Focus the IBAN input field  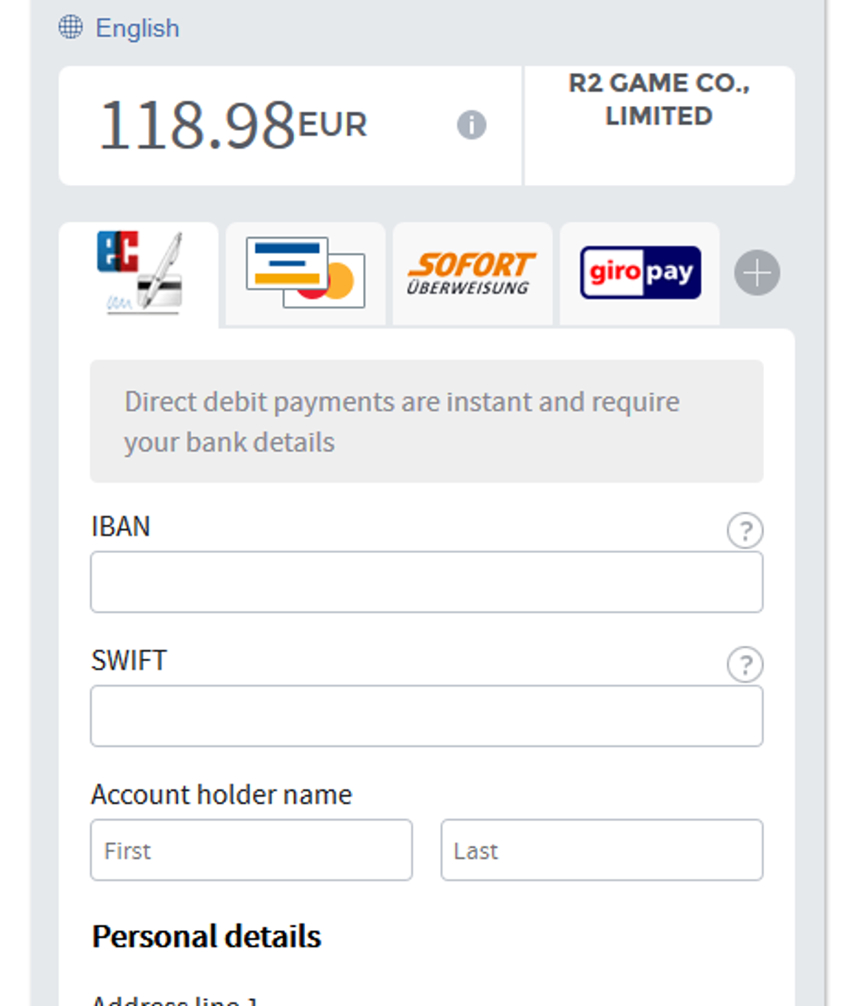(426, 582)
